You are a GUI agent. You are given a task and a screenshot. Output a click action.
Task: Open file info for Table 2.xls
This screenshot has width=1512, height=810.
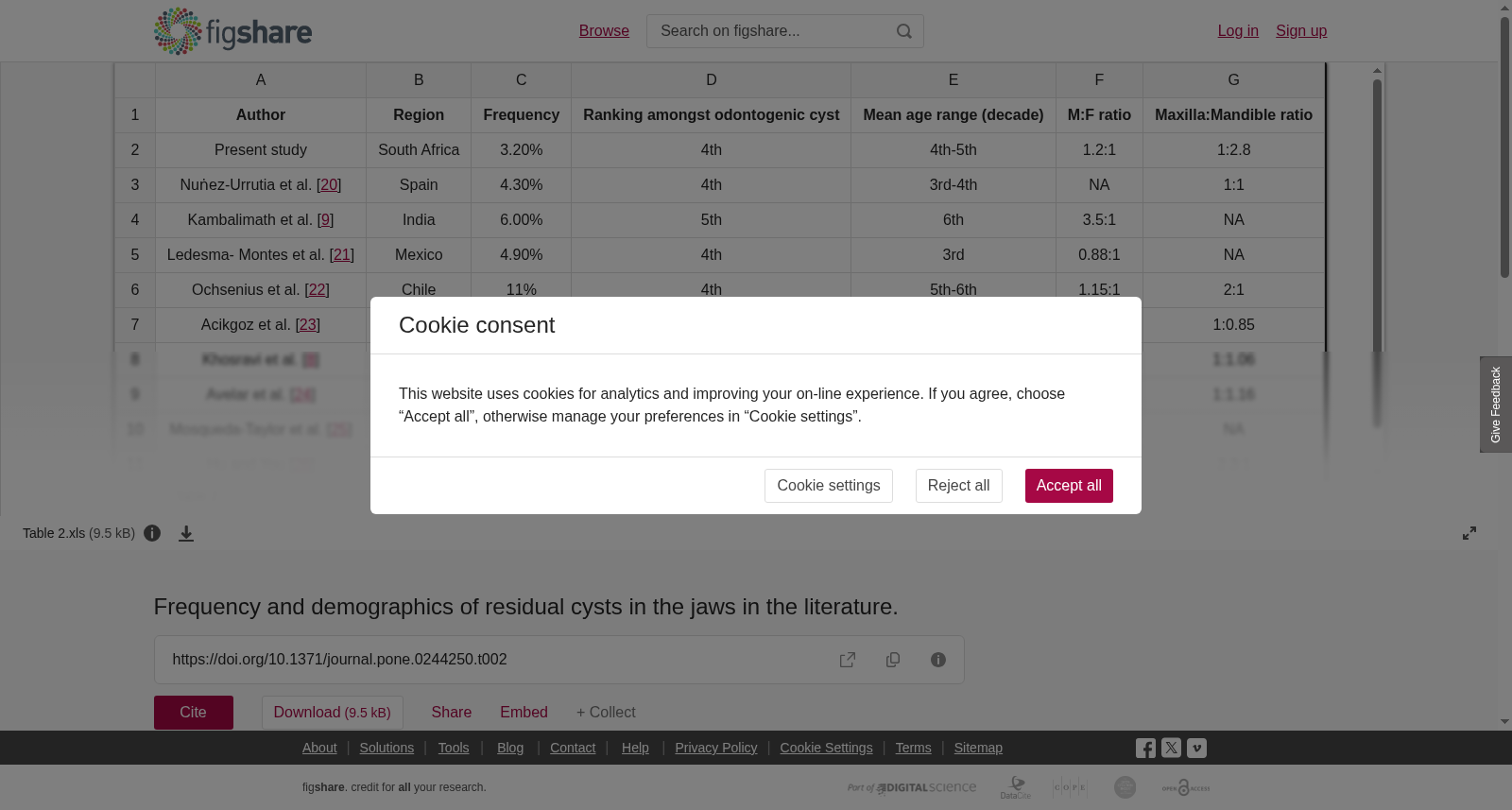point(152,533)
